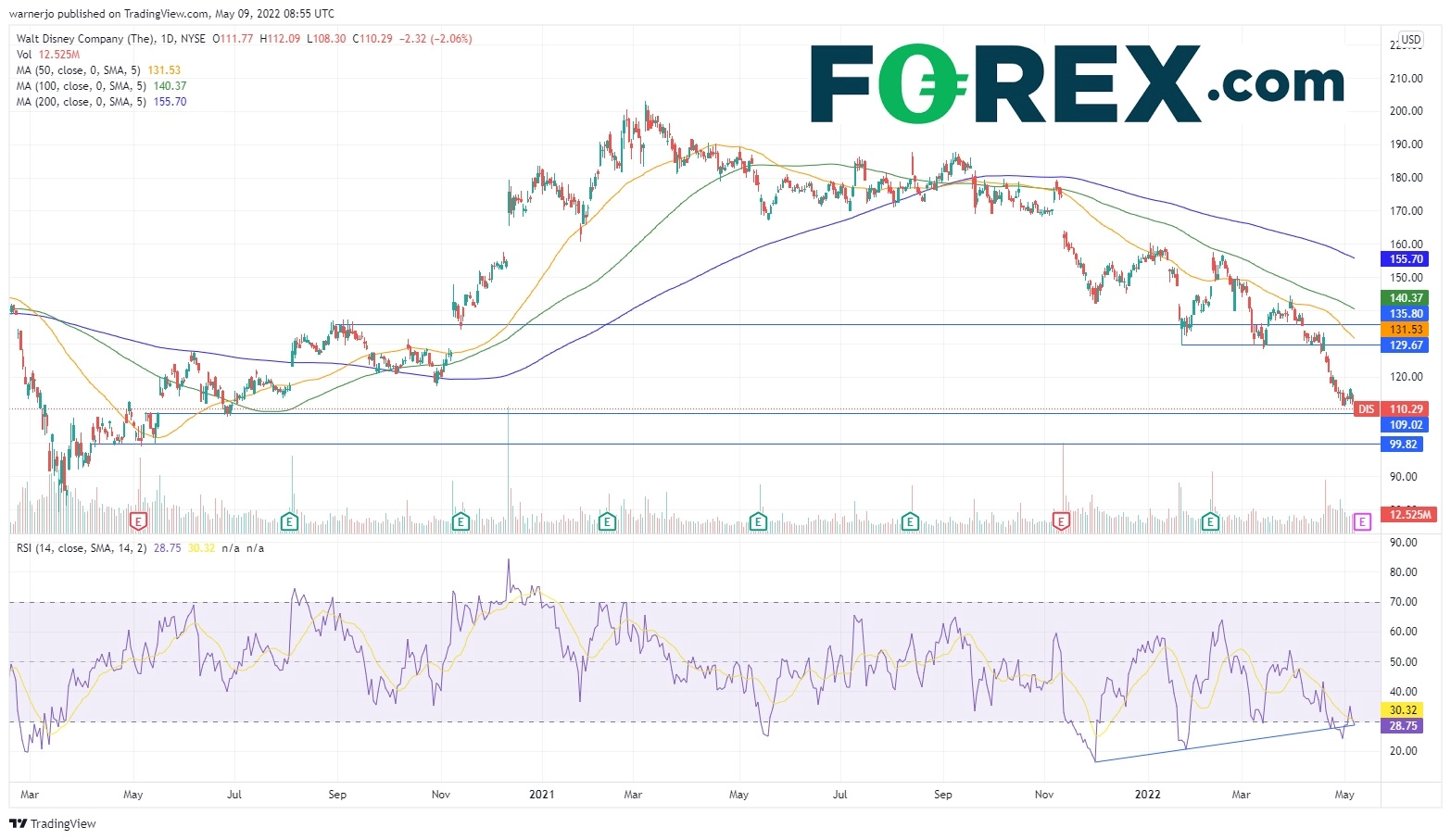
Task: Click the green earnings marker near February 2022
Action: click(1210, 522)
